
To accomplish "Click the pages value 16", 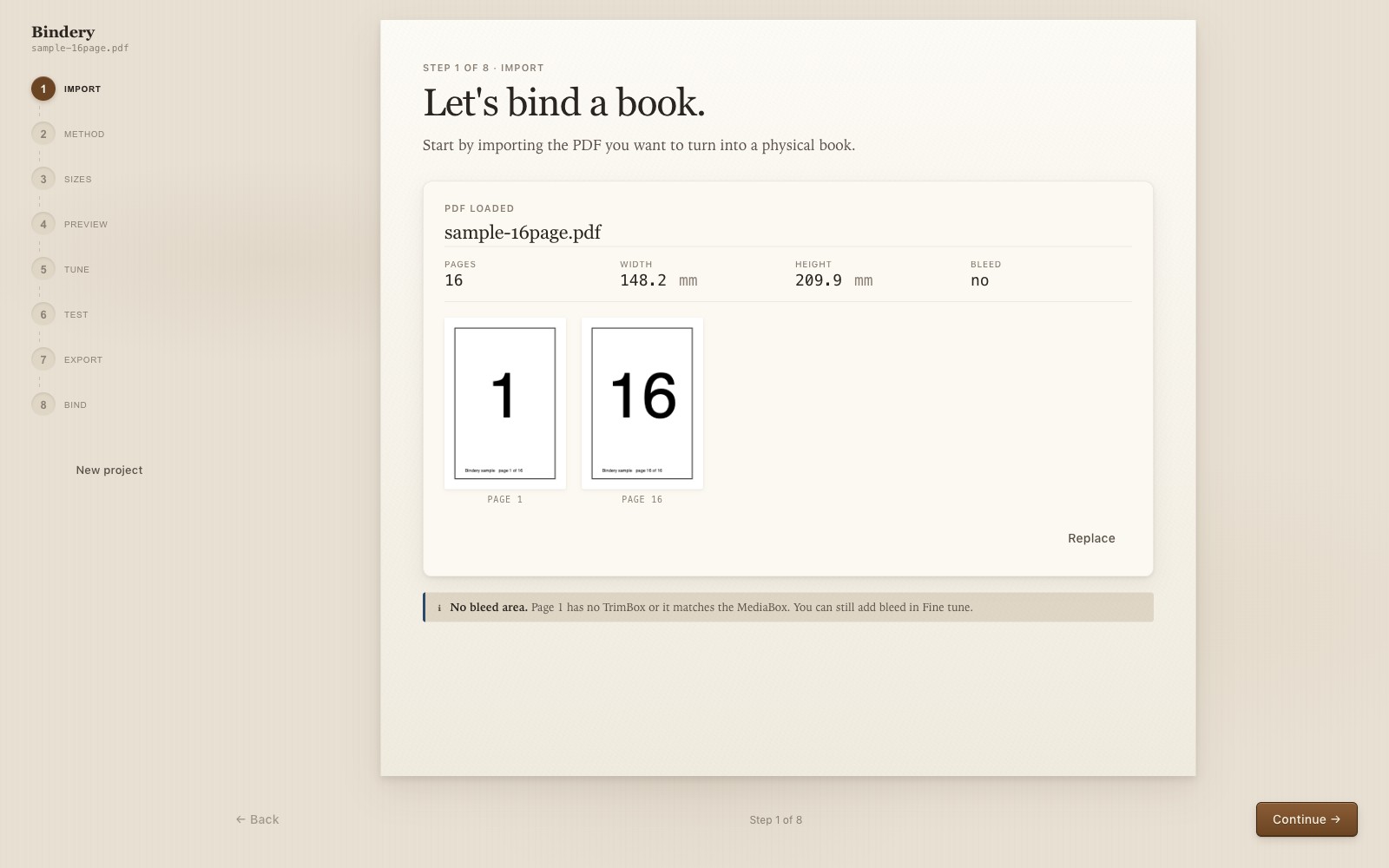I will [x=454, y=280].
